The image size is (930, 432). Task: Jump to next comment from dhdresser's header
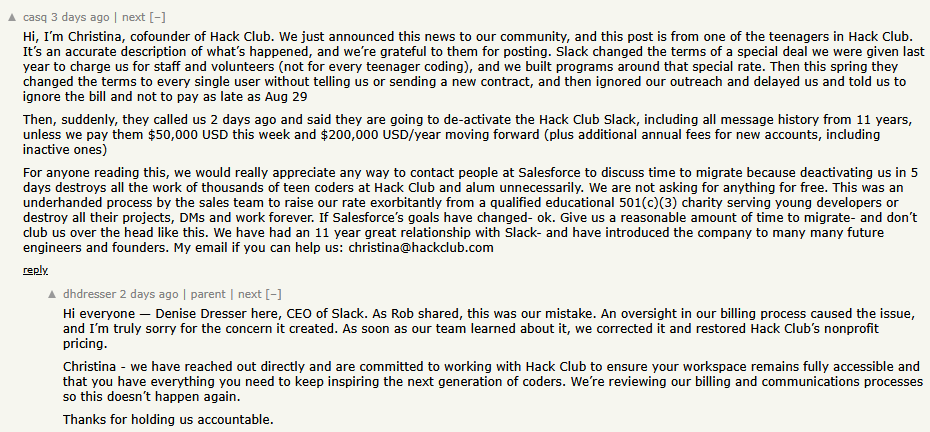249,294
